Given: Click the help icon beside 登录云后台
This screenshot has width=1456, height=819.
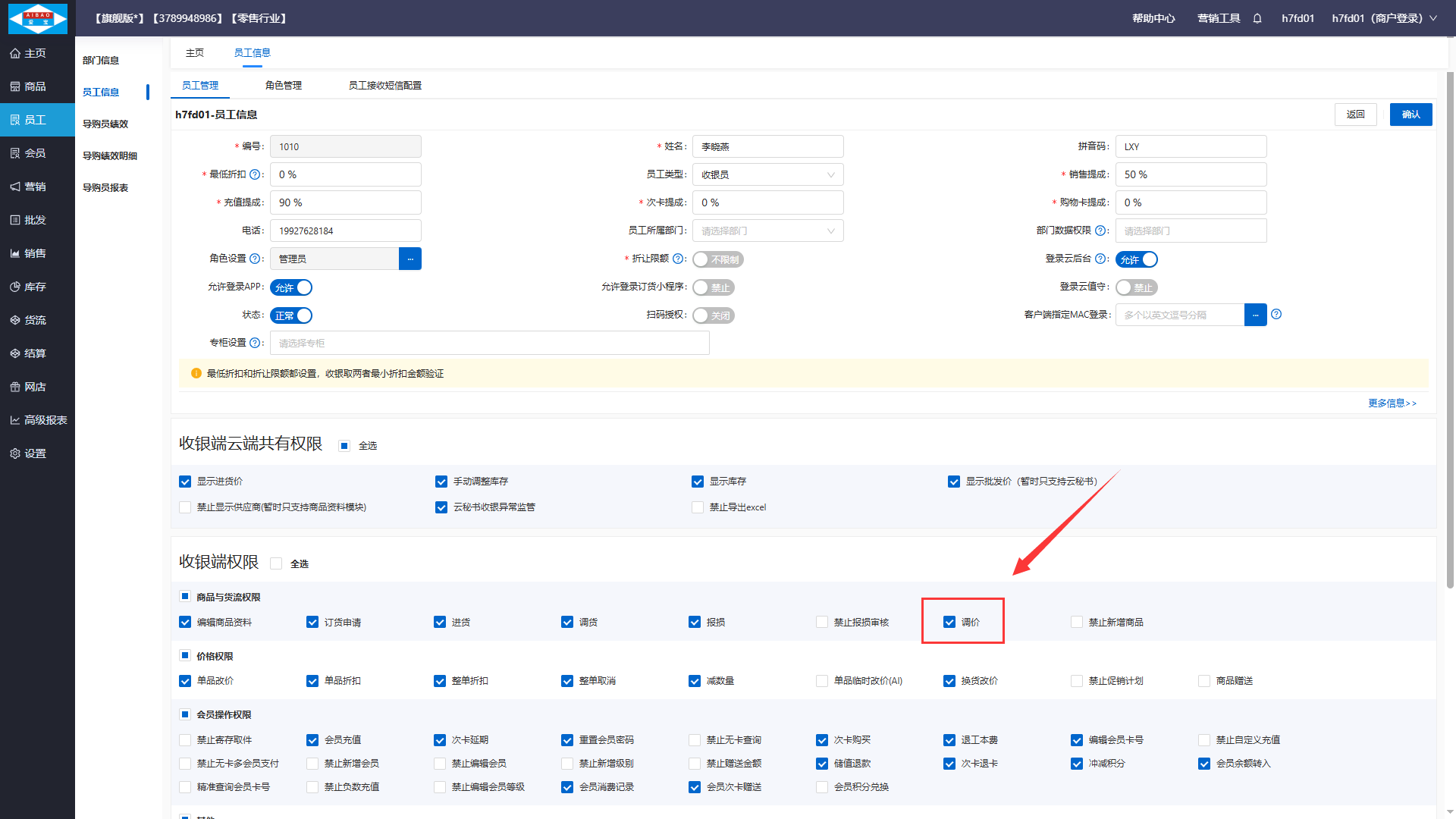Looking at the screenshot, I should pos(1100,259).
